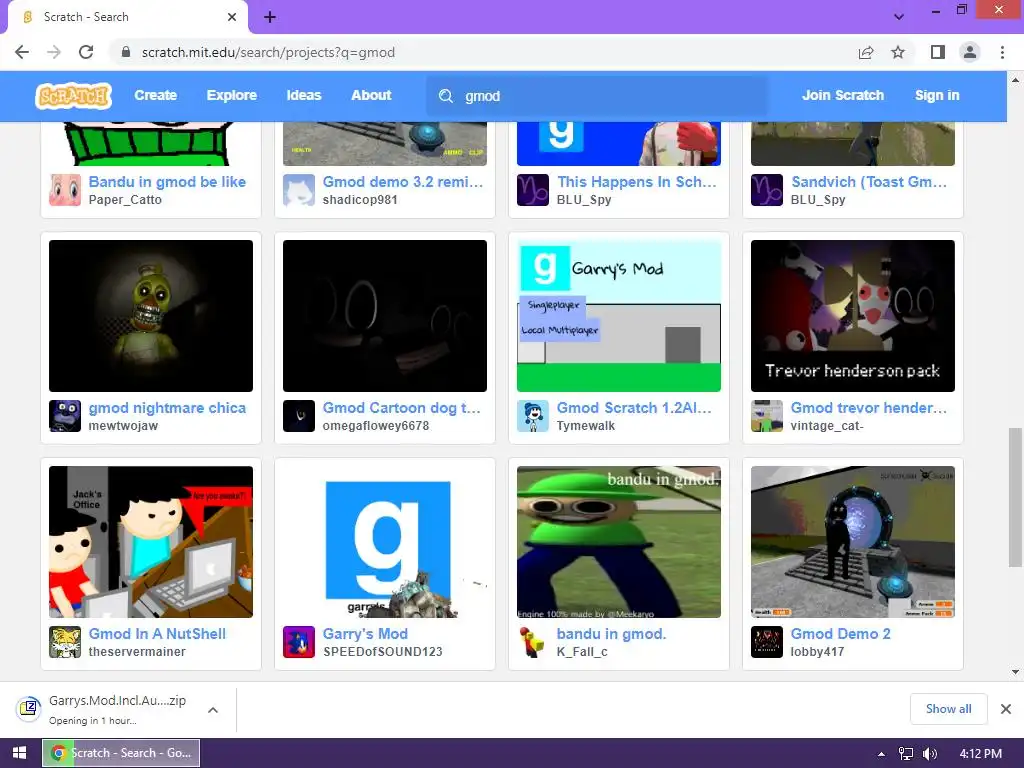The image size is (1024, 768).
Task: Click lobby417's avatar
Action: (767, 642)
